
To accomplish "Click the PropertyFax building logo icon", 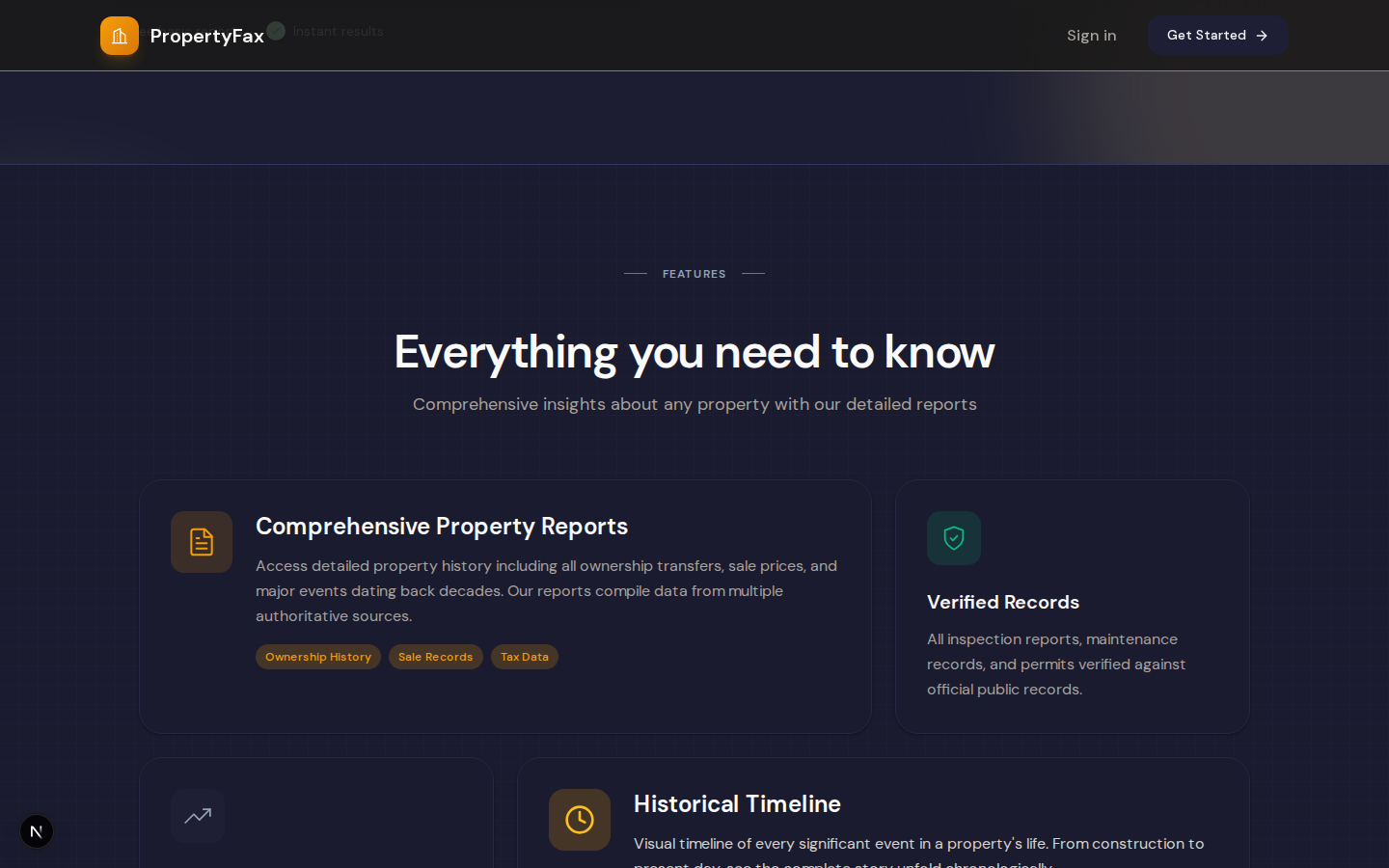I will point(120,36).
